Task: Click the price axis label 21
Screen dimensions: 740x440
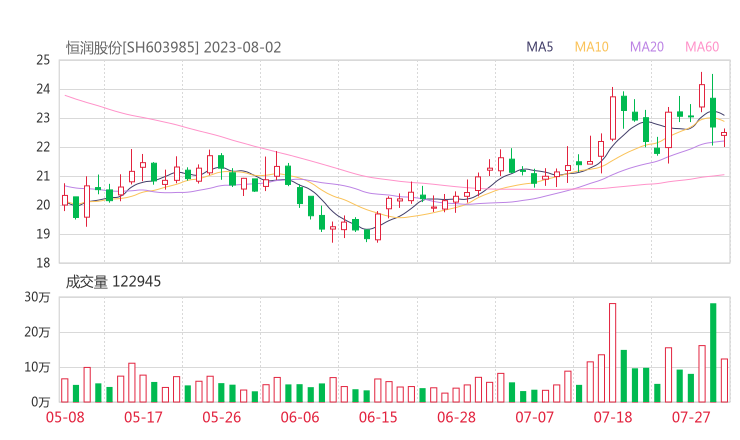Action: click(x=43, y=176)
